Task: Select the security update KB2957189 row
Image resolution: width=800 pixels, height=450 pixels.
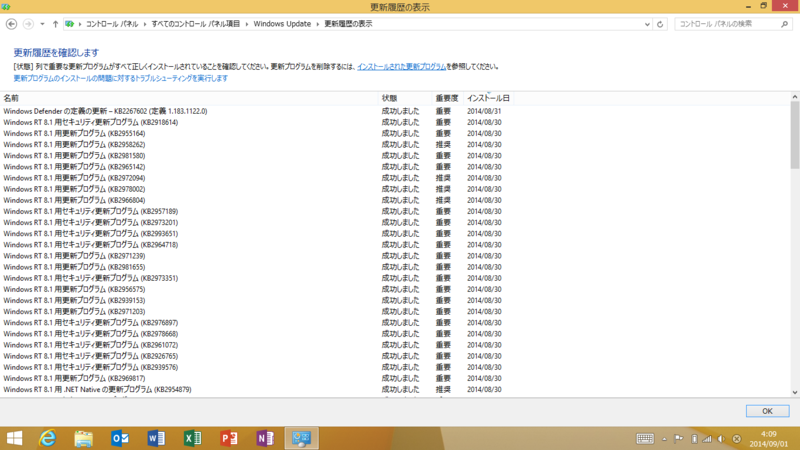Action: (x=255, y=212)
